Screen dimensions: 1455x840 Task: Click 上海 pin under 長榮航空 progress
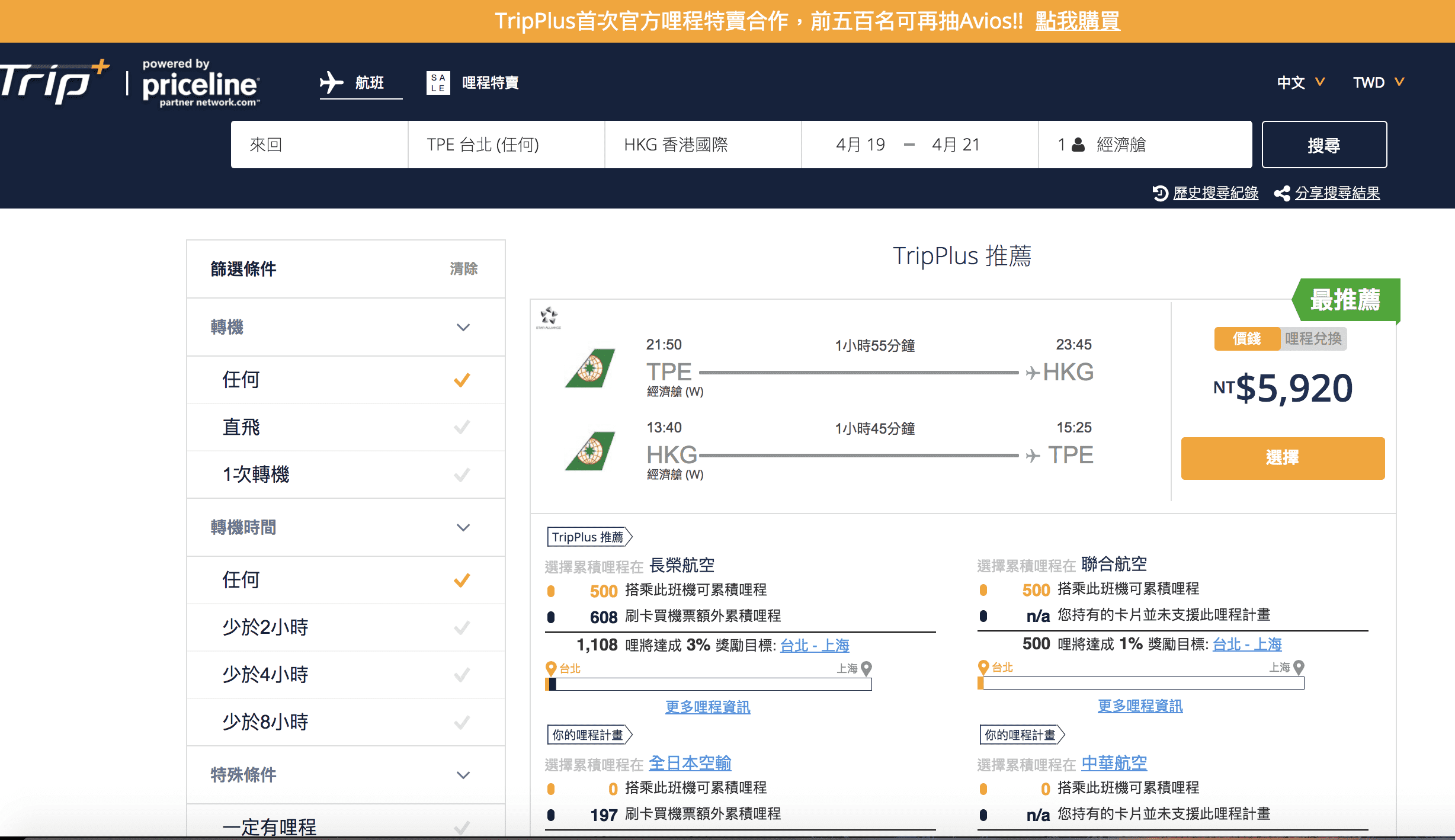866,668
